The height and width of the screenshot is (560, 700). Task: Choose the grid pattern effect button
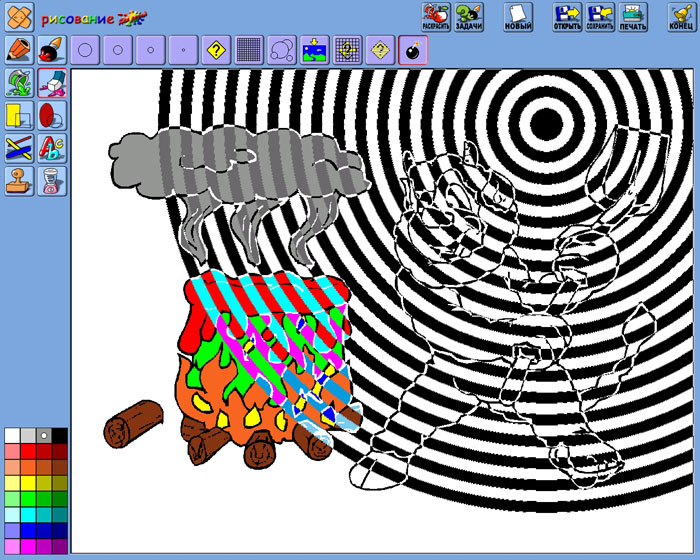pos(249,49)
